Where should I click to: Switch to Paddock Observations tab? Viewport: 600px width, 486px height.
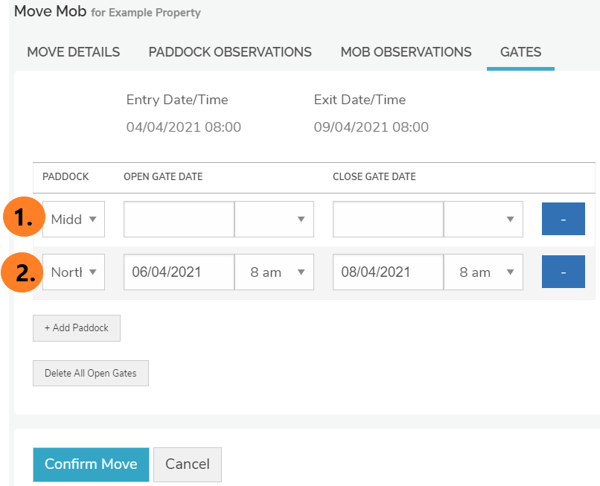tap(230, 52)
